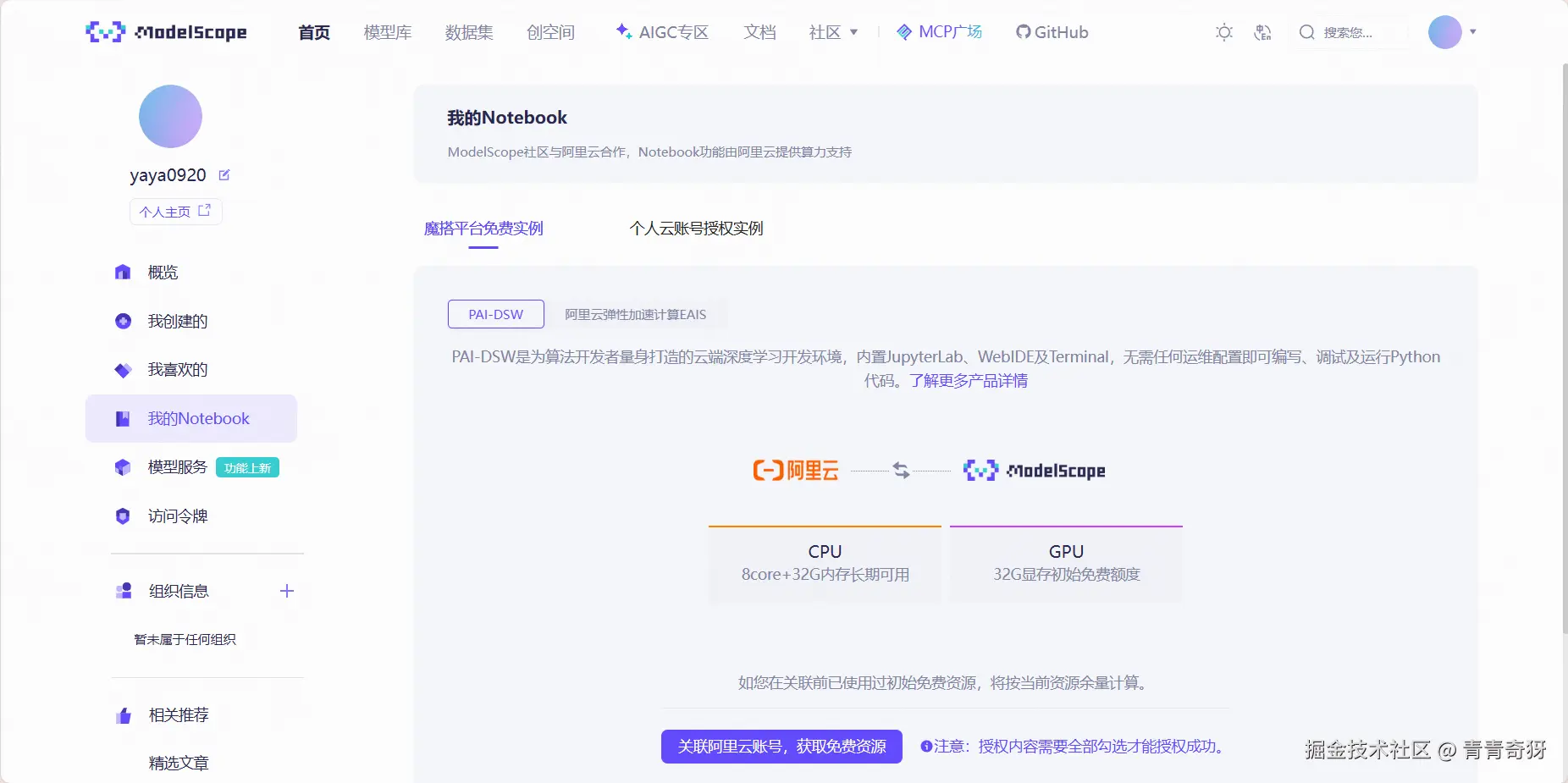Viewport: 1568px width, 783px height.
Task: Open the header user avatar menu
Action: tap(1445, 32)
